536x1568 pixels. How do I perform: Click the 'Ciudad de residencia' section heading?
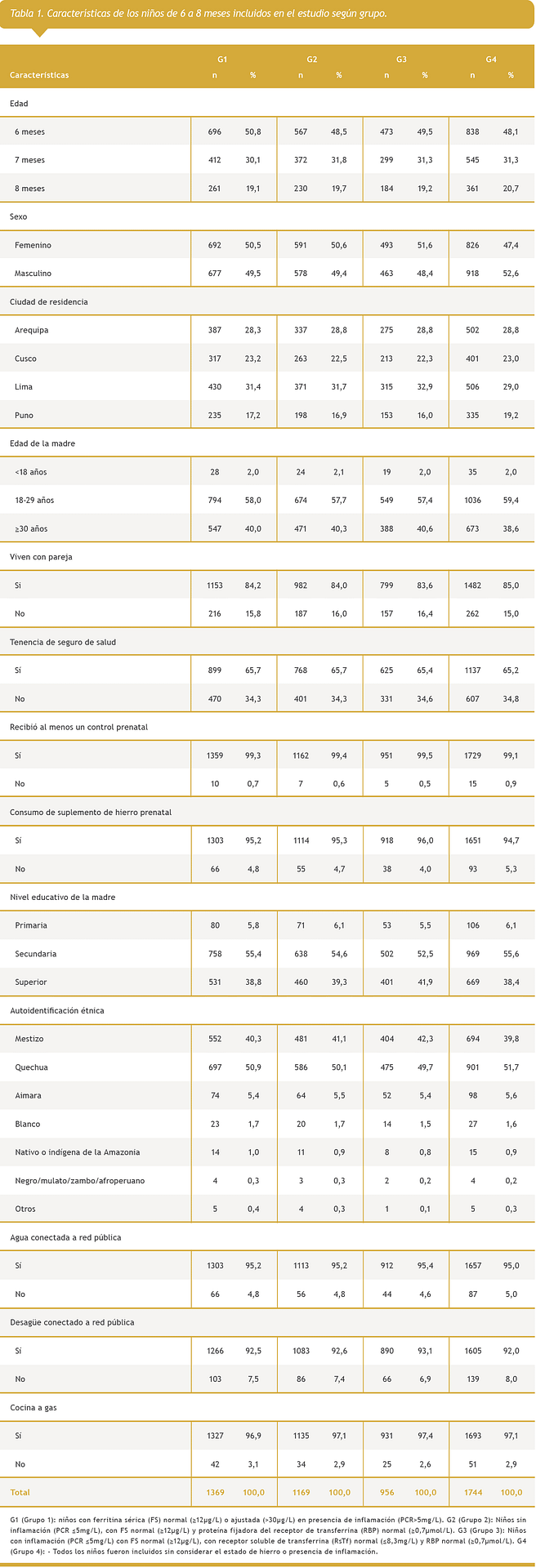[x=49, y=301]
